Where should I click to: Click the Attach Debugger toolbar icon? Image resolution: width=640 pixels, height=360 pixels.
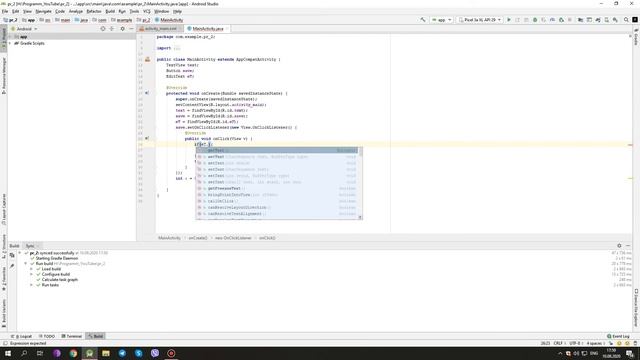(561, 20)
